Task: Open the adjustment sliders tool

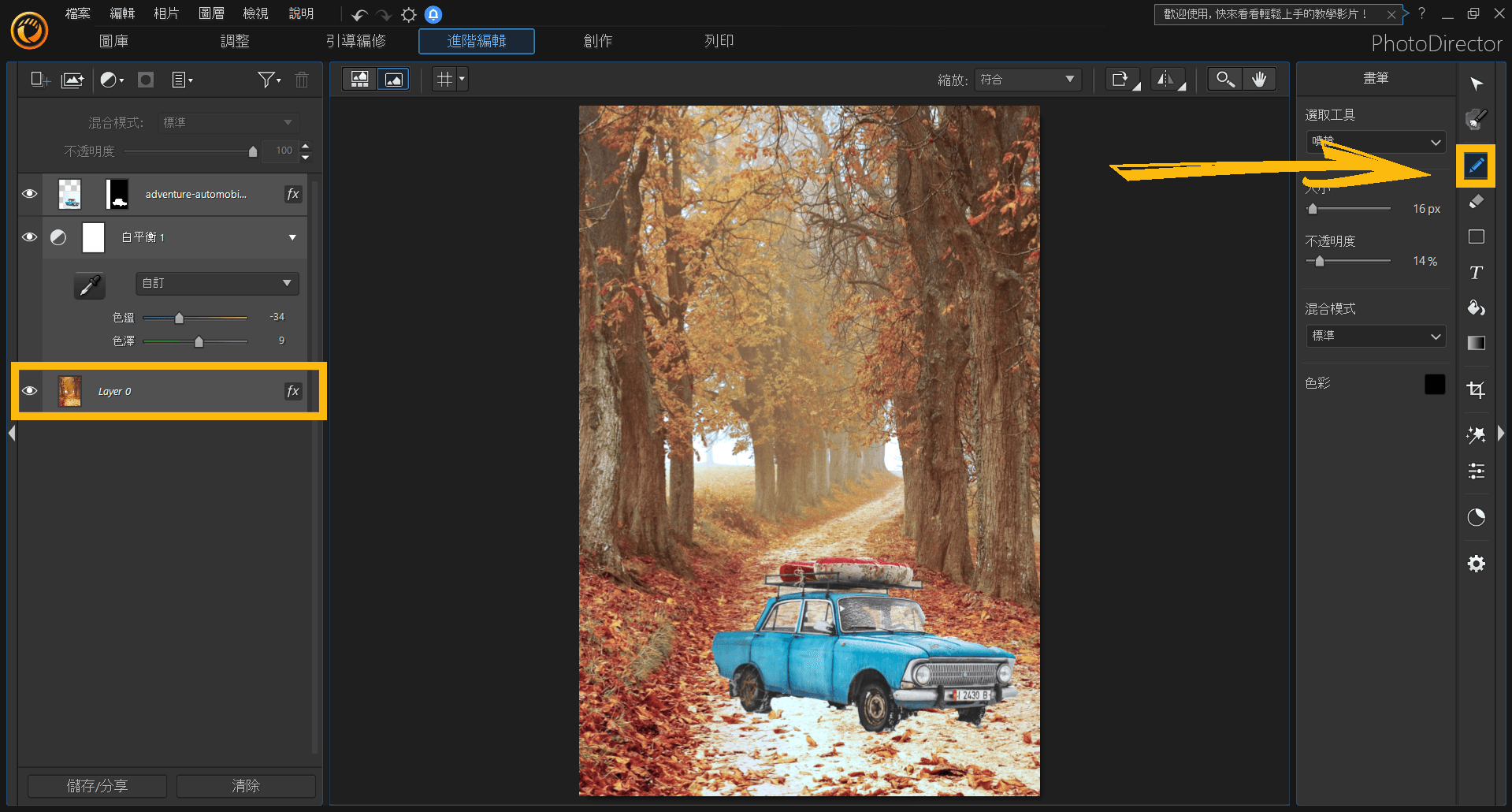Action: pos(1477,471)
